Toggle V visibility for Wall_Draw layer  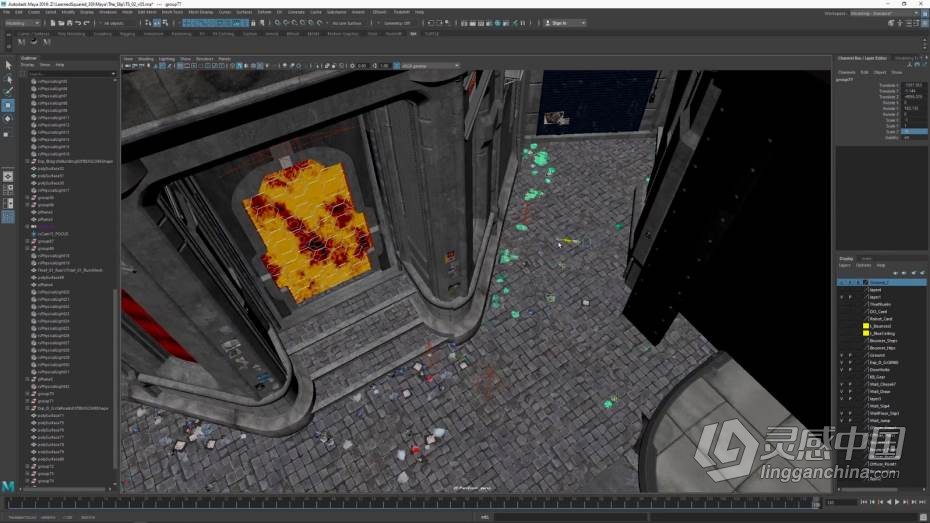(842, 391)
